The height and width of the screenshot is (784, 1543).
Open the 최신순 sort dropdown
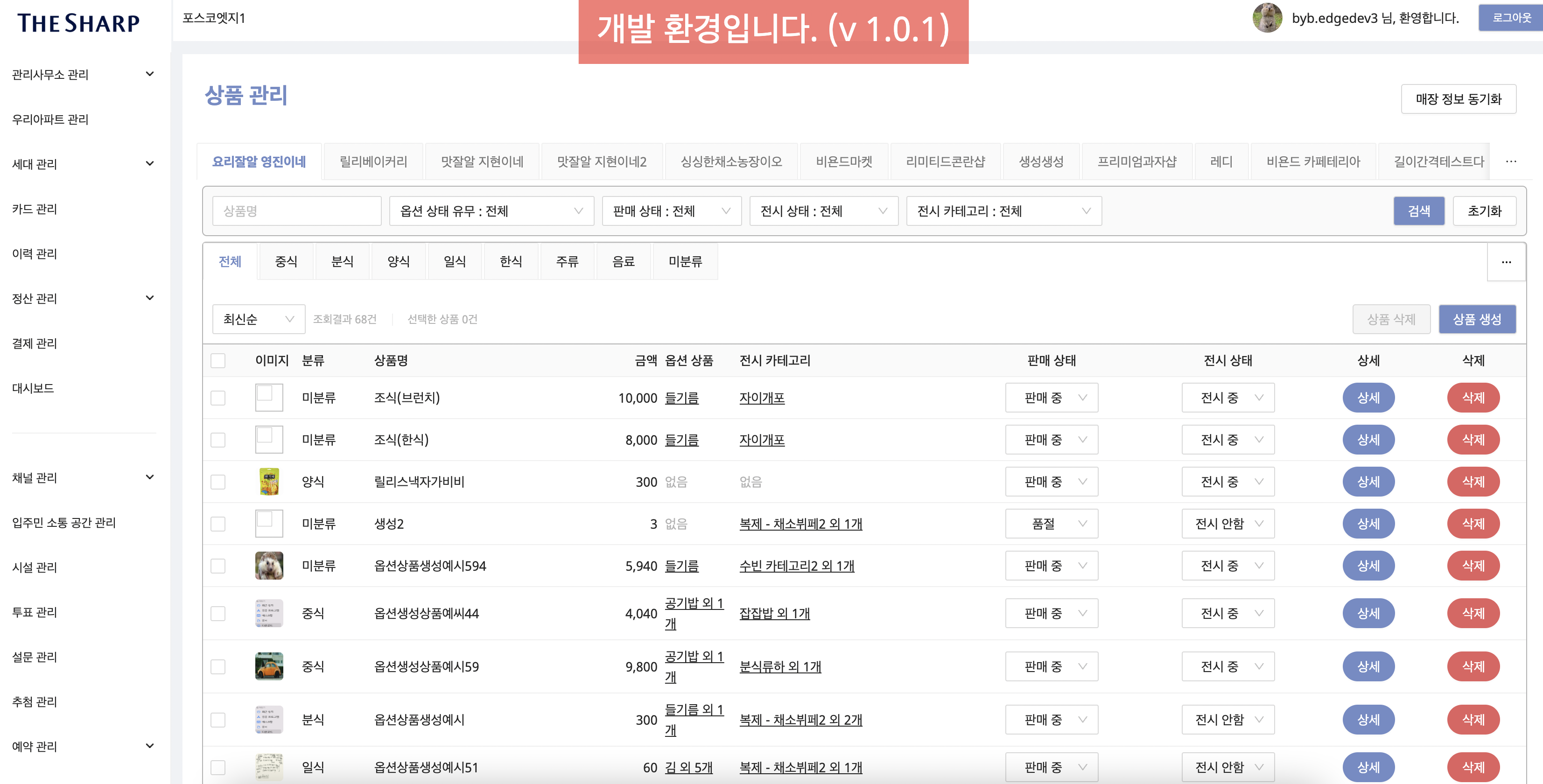tap(258, 319)
